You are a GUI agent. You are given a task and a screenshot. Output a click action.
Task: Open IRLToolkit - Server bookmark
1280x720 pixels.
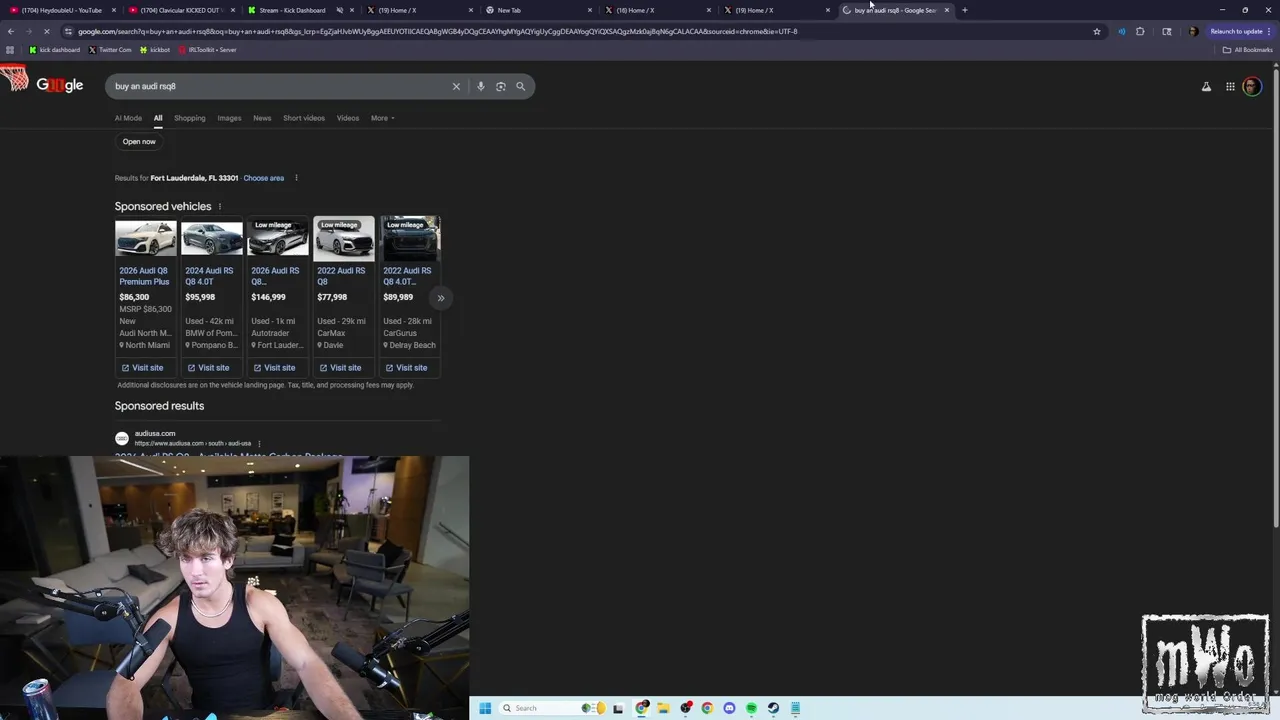pyautogui.click(x=207, y=50)
